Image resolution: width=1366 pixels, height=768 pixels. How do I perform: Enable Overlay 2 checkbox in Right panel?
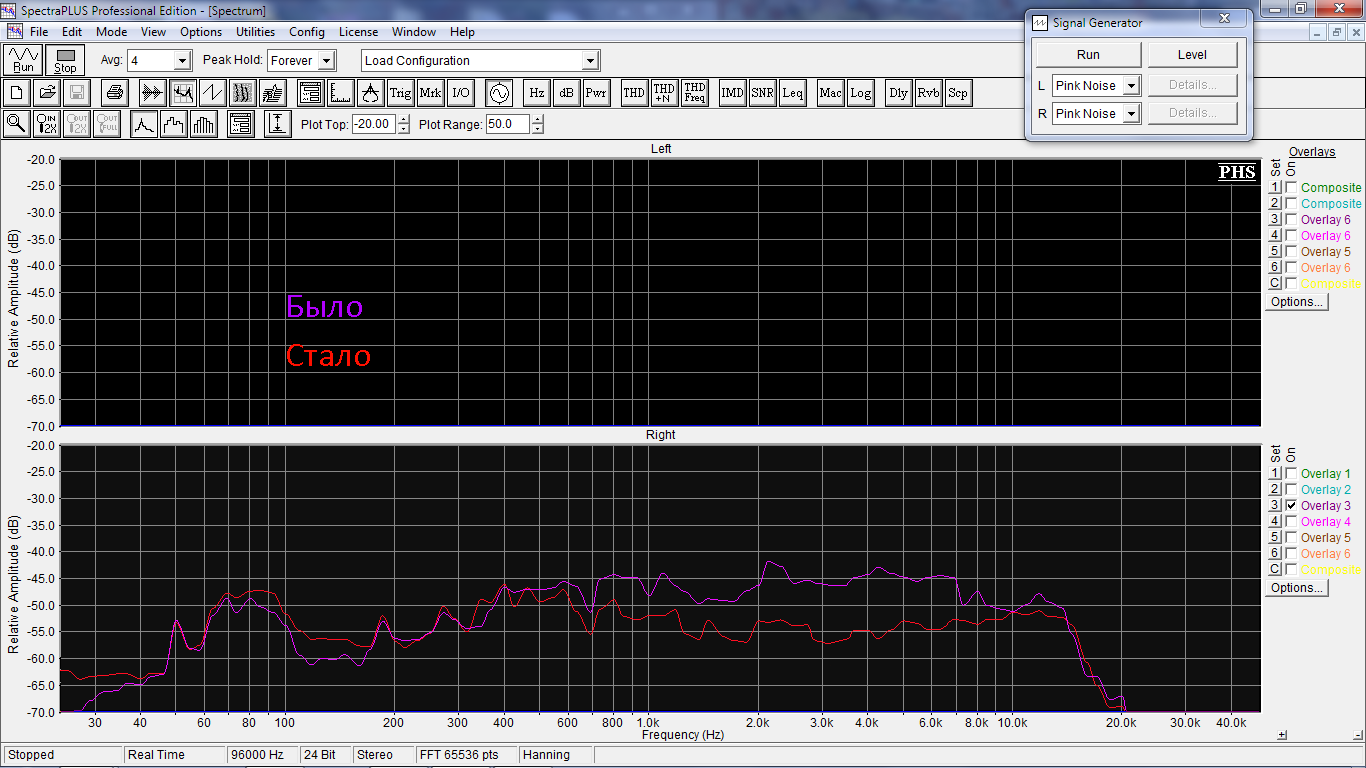[1291, 490]
